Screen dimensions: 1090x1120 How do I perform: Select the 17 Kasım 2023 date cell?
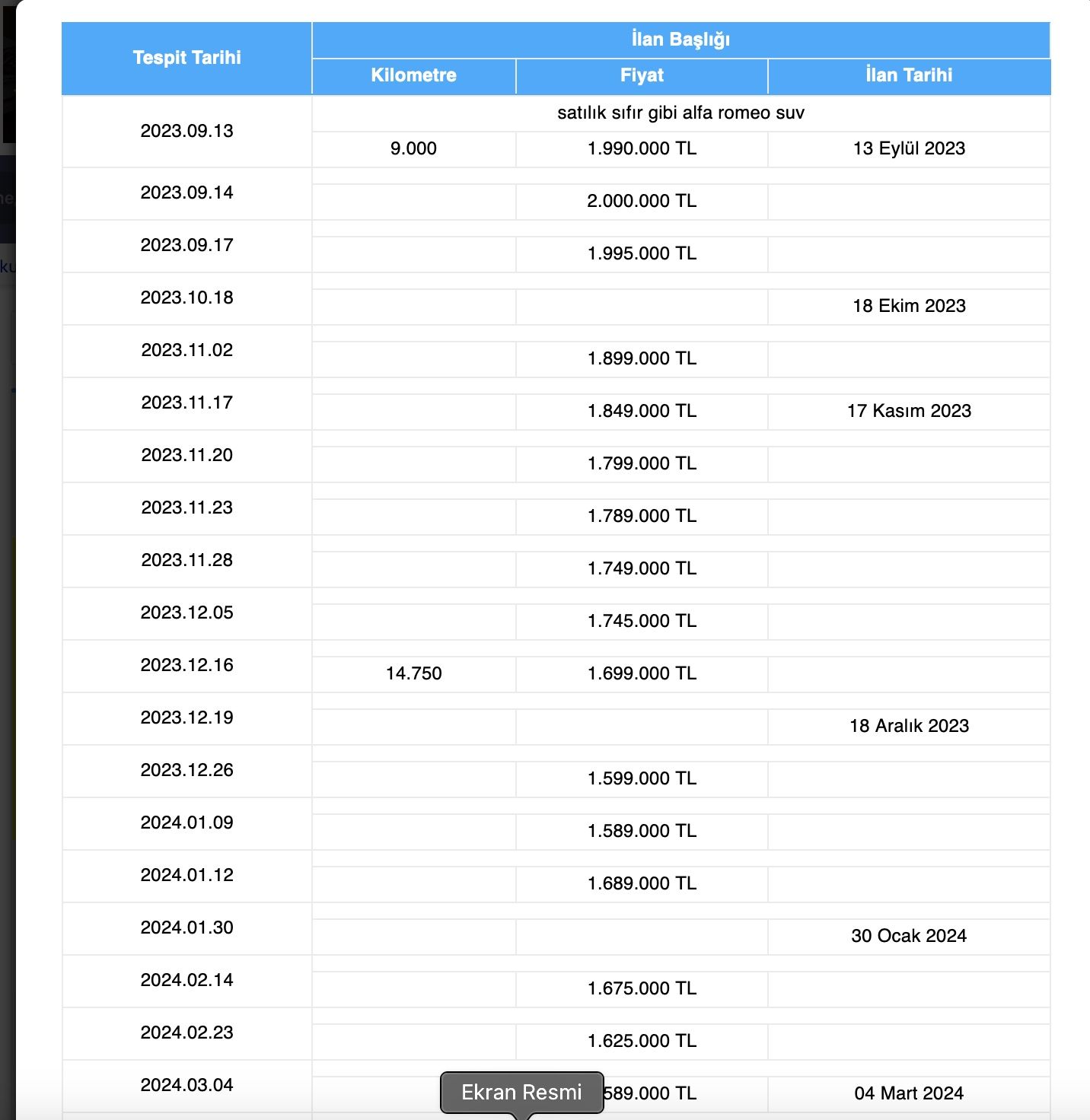(909, 412)
